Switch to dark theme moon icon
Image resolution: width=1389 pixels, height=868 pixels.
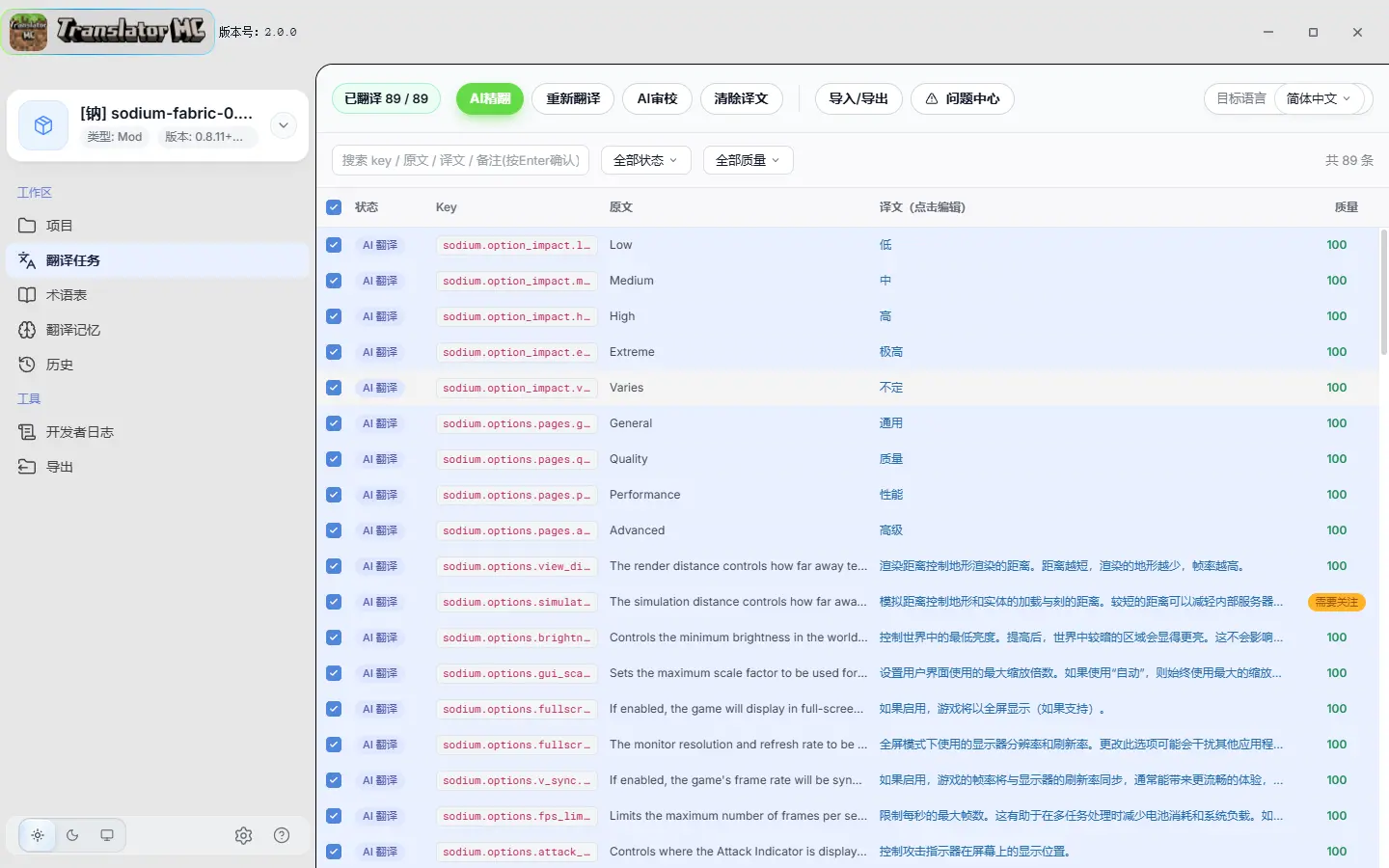pos(72,835)
